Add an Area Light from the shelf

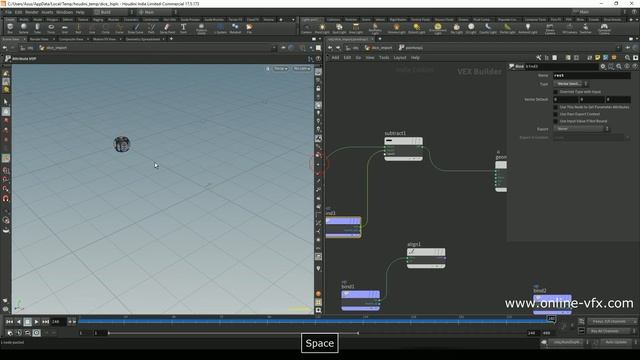tap(356, 28)
